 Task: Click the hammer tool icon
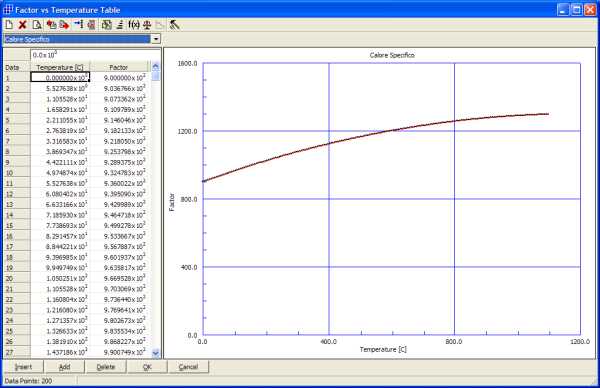click(174, 25)
